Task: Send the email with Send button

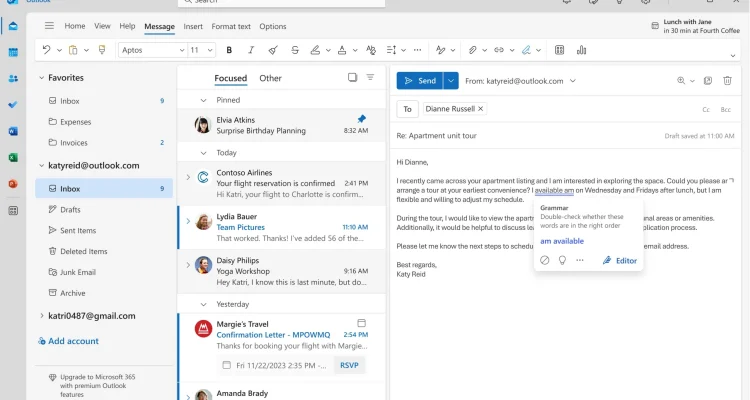Action: [x=420, y=81]
